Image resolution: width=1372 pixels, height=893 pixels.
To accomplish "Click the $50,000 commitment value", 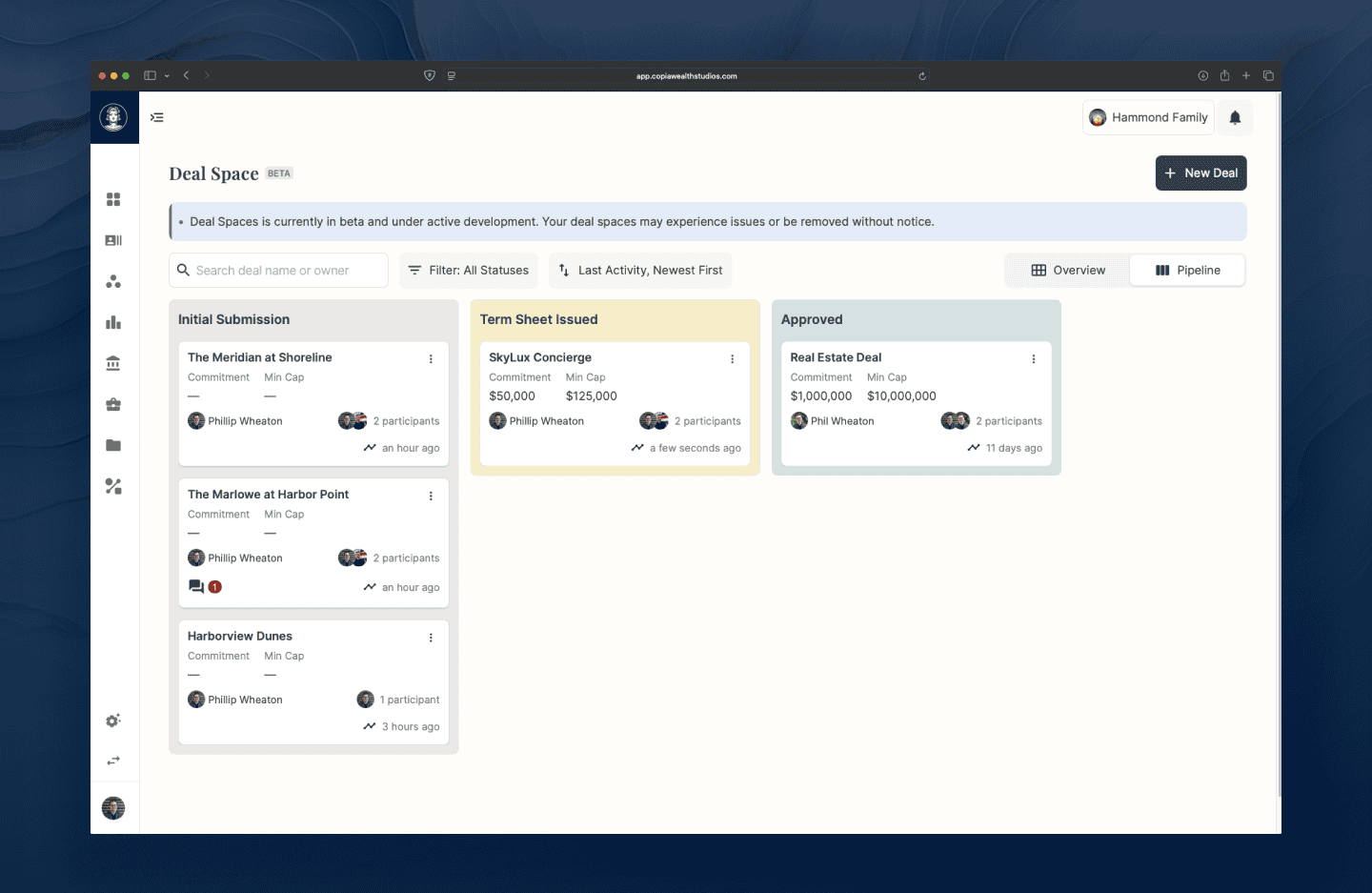I will [x=512, y=396].
